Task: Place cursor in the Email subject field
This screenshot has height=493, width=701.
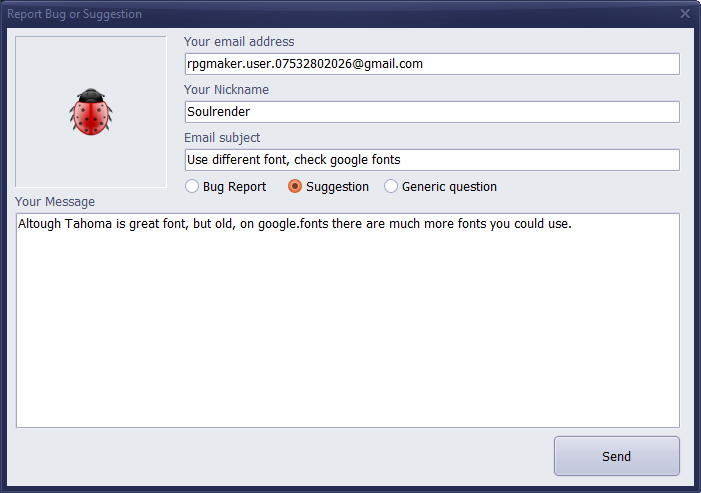Action: pyautogui.click(x=431, y=160)
